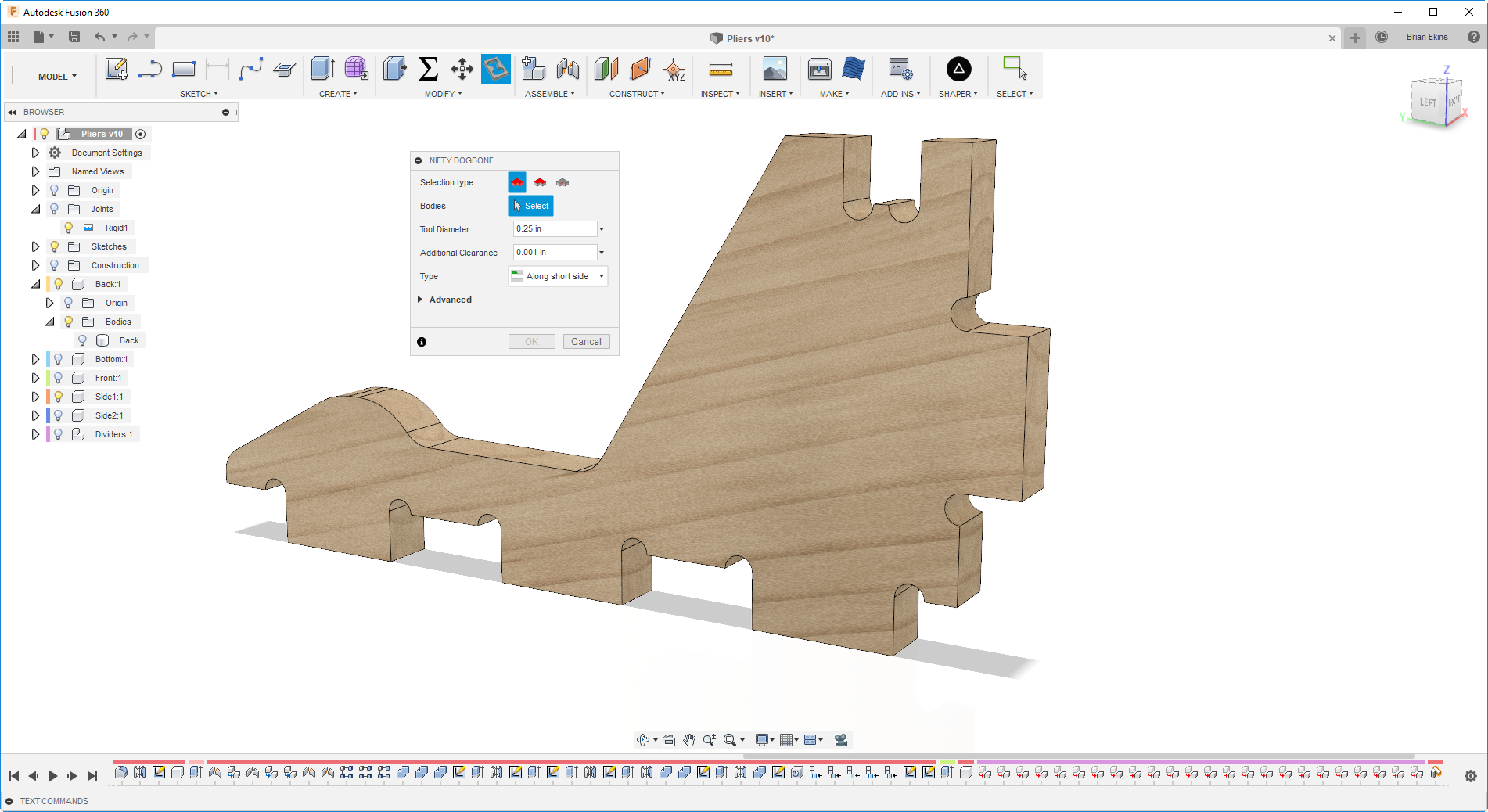Viewport: 1488px width, 812px height.
Task: Click the Create Sketch icon
Action: click(x=116, y=70)
